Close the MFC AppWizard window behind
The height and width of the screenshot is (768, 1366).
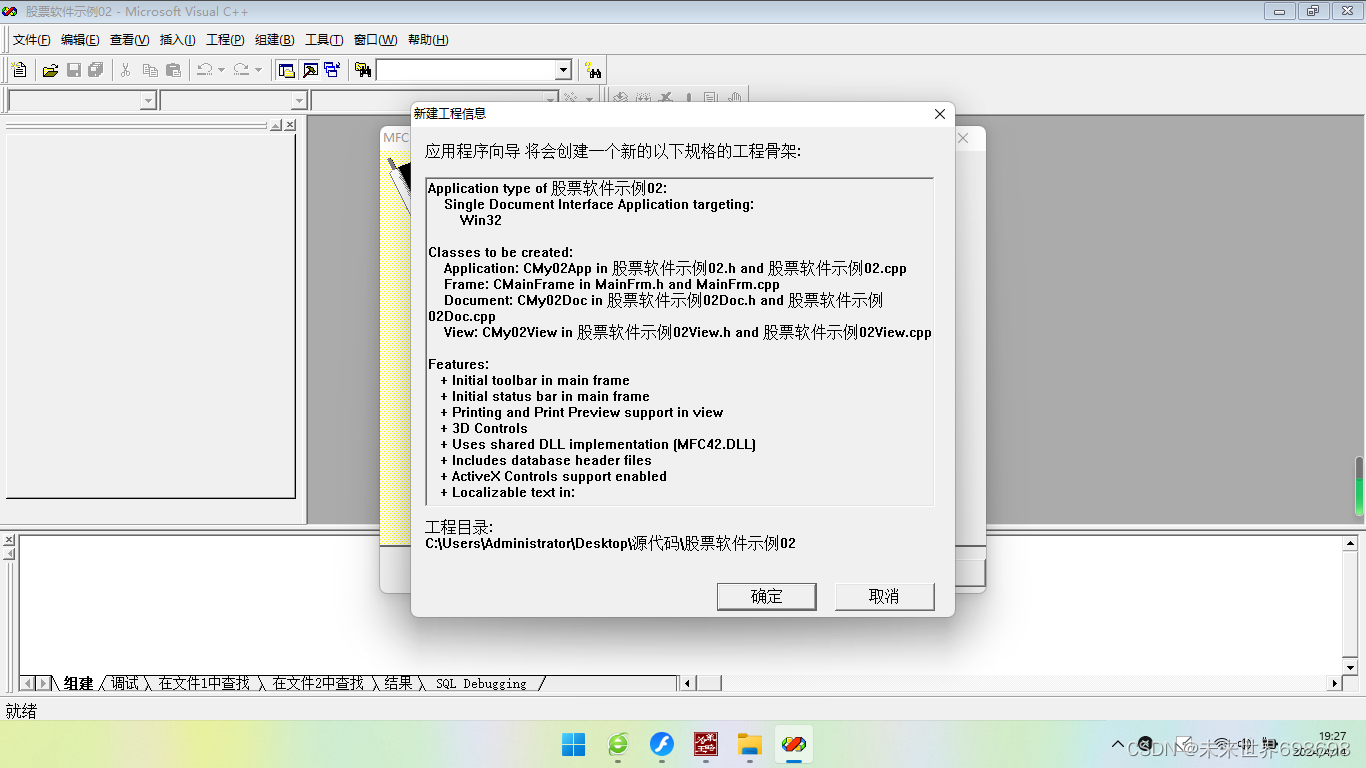(963, 138)
